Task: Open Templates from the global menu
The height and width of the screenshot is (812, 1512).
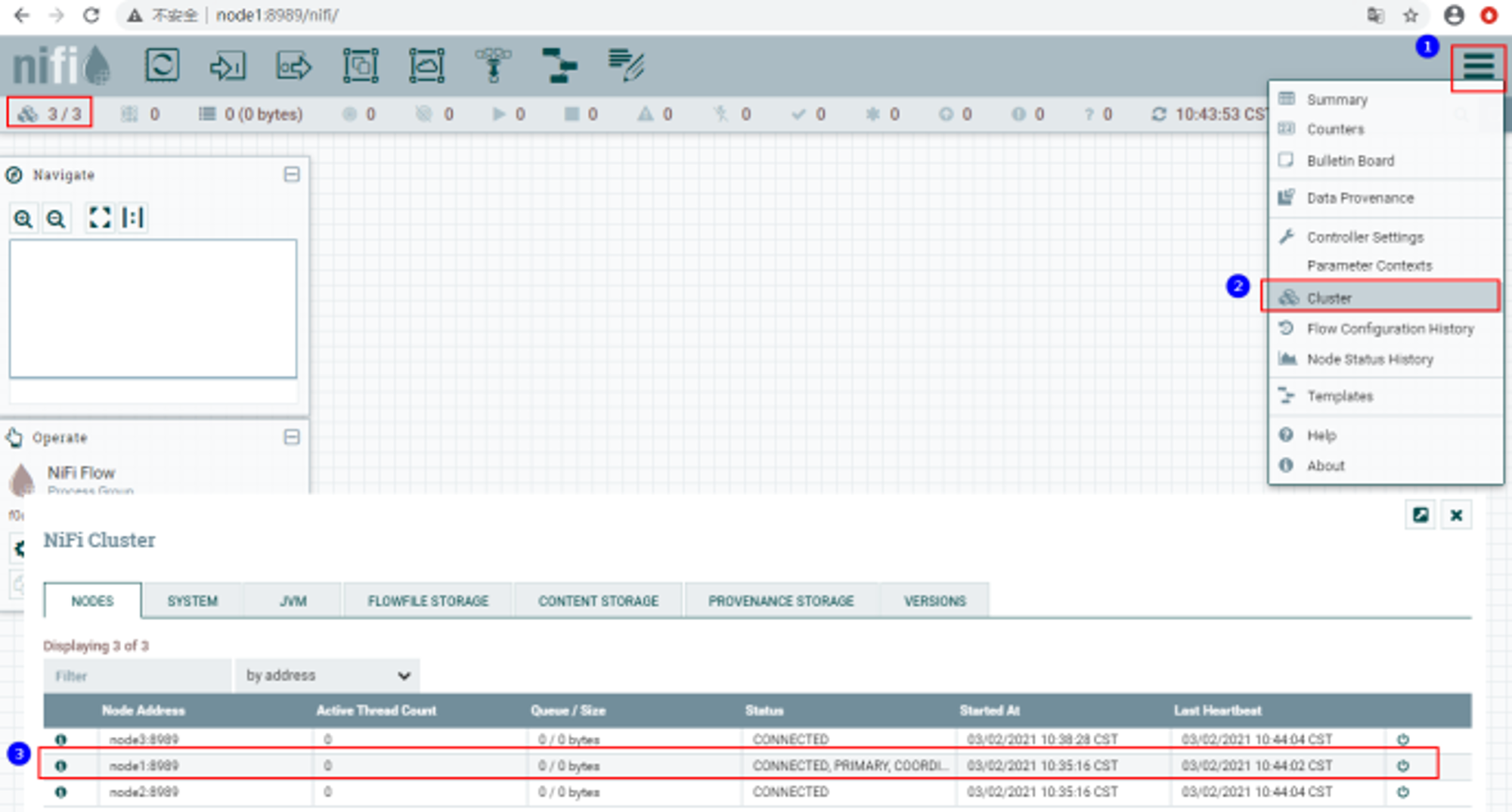Action: pos(1386,396)
